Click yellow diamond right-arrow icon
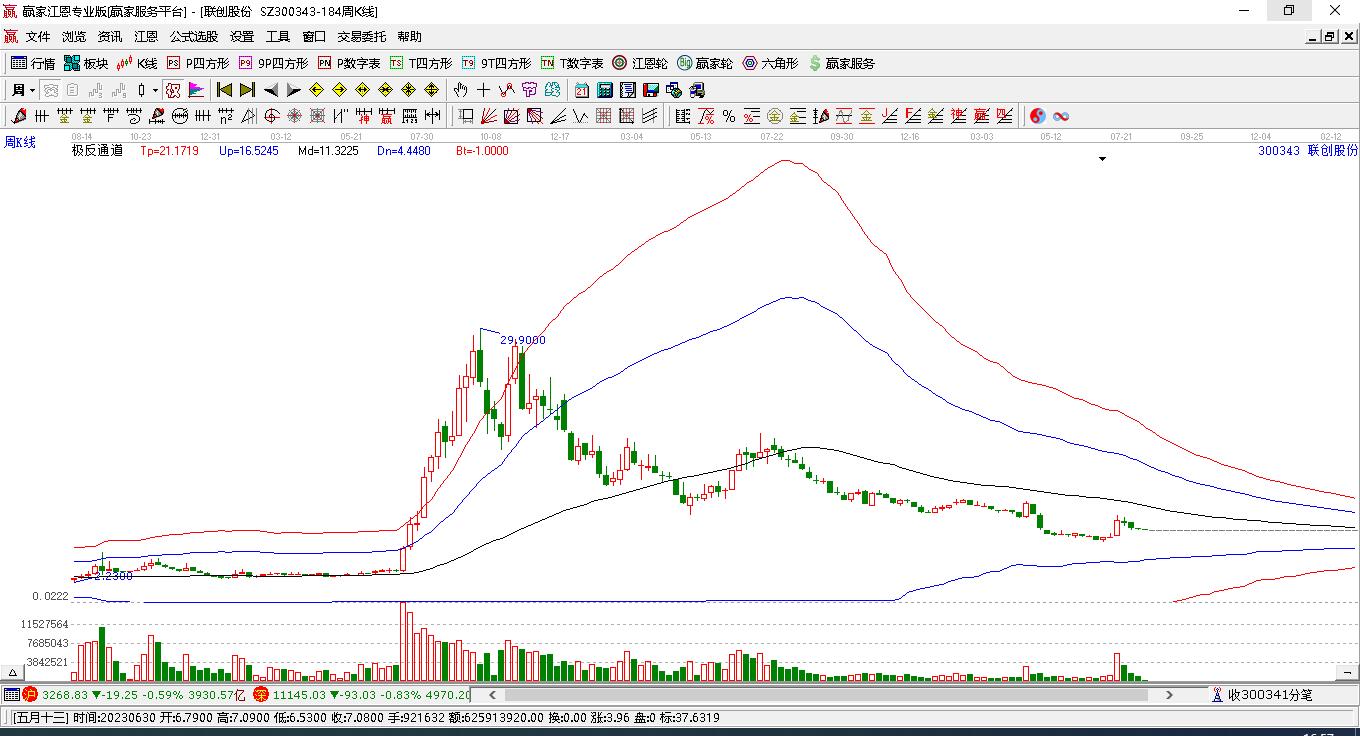 tap(340, 90)
